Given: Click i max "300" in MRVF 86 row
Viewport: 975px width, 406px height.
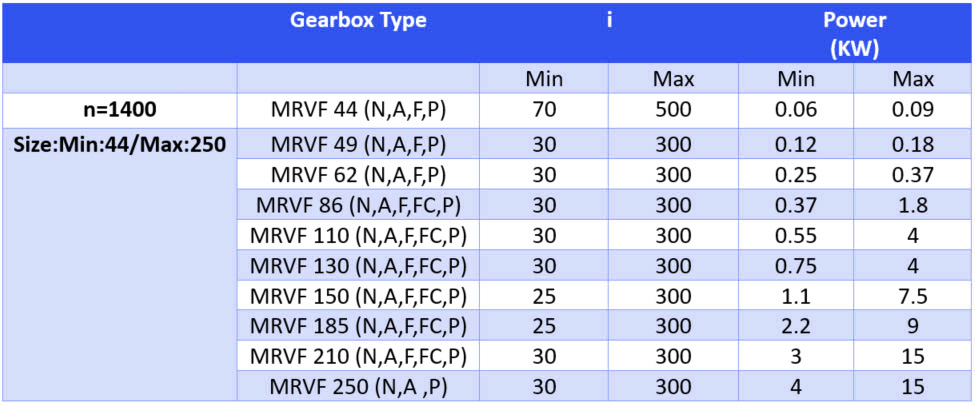Looking at the screenshot, I should tap(673, 205).
